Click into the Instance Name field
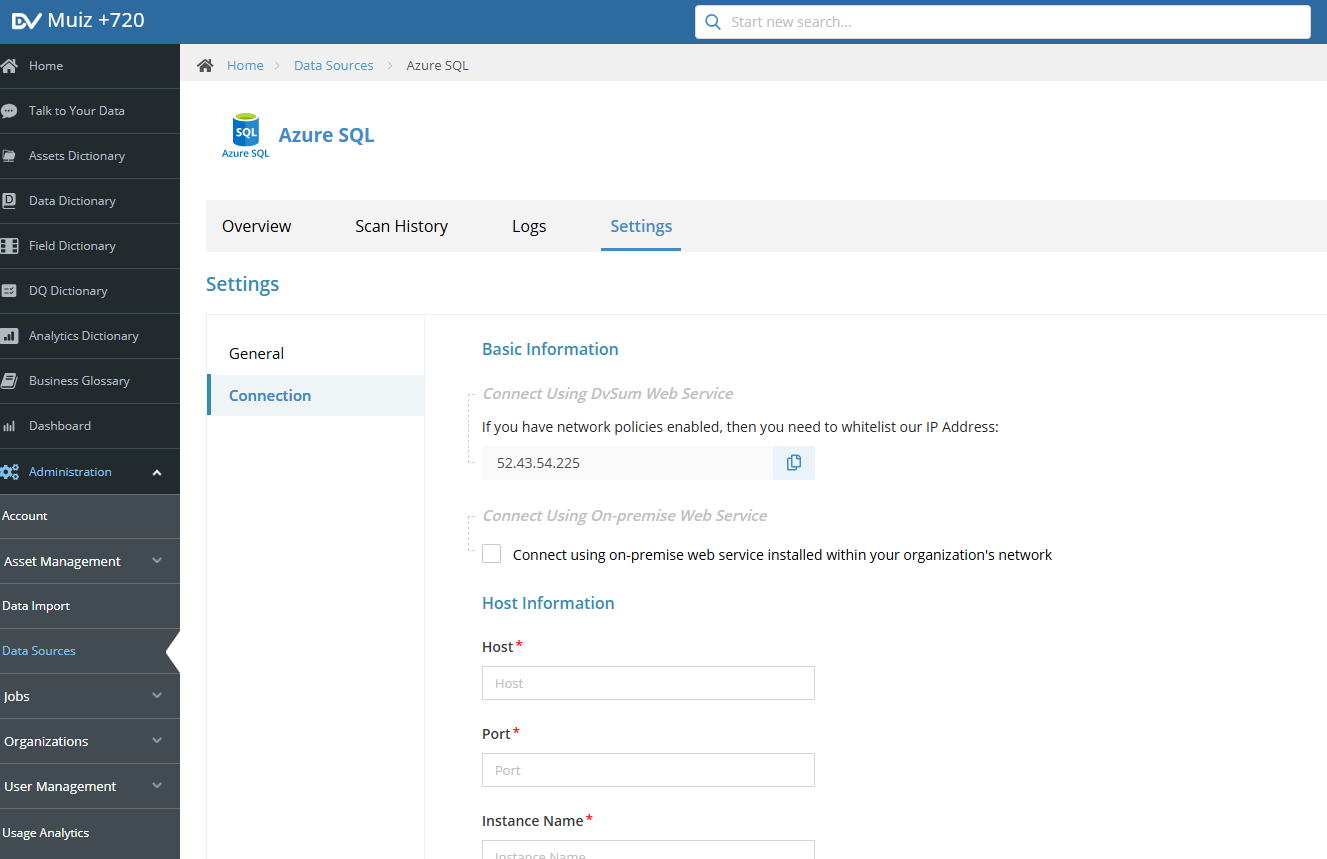Image resolution: width=1327 pixels, height=859 pixels. (648, 850)
